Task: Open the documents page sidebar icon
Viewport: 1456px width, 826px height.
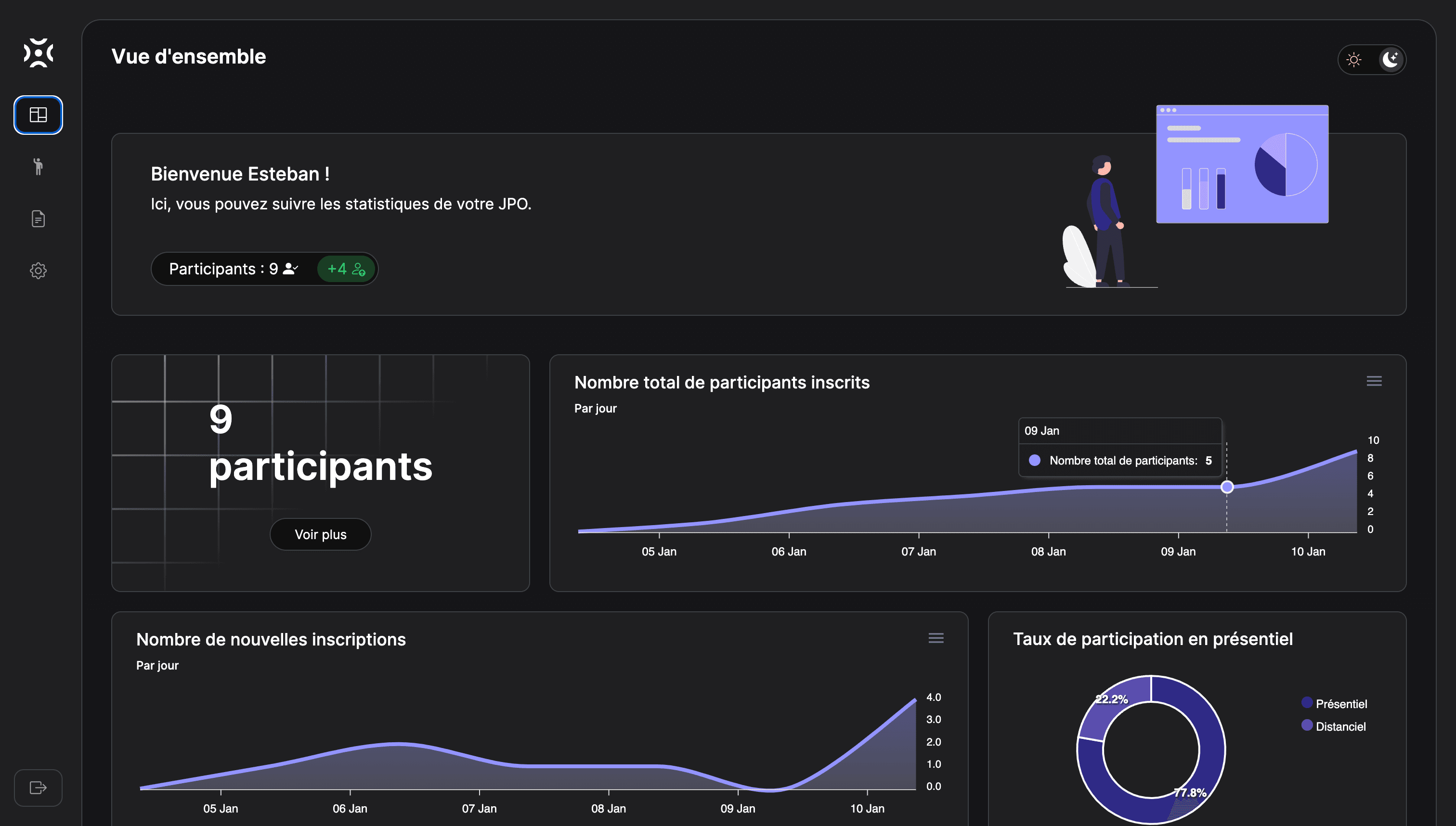Action: pyautogui.click(x=38, y=219)
